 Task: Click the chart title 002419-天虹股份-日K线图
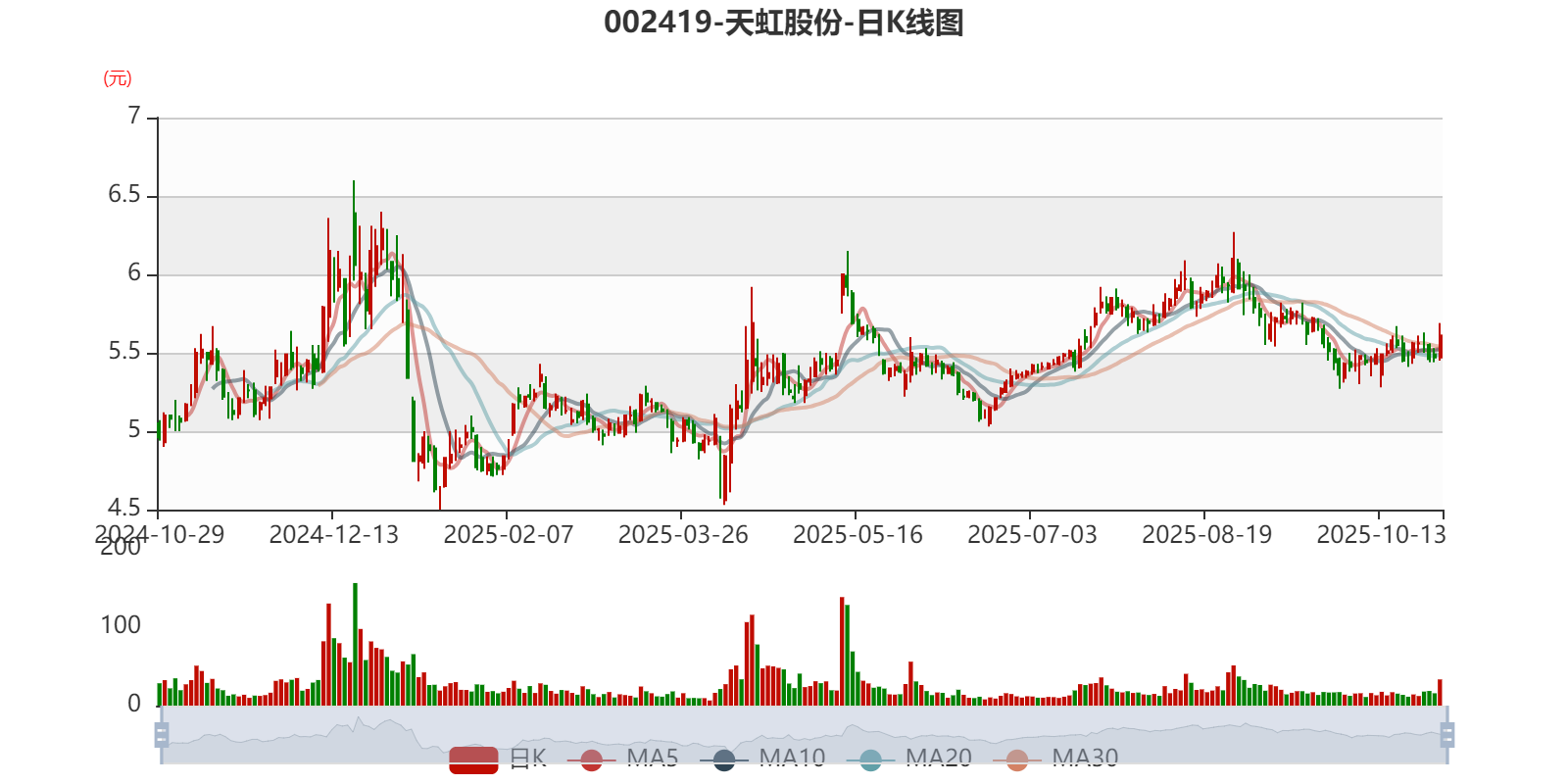pyautogui.click(x=784, y=23)
